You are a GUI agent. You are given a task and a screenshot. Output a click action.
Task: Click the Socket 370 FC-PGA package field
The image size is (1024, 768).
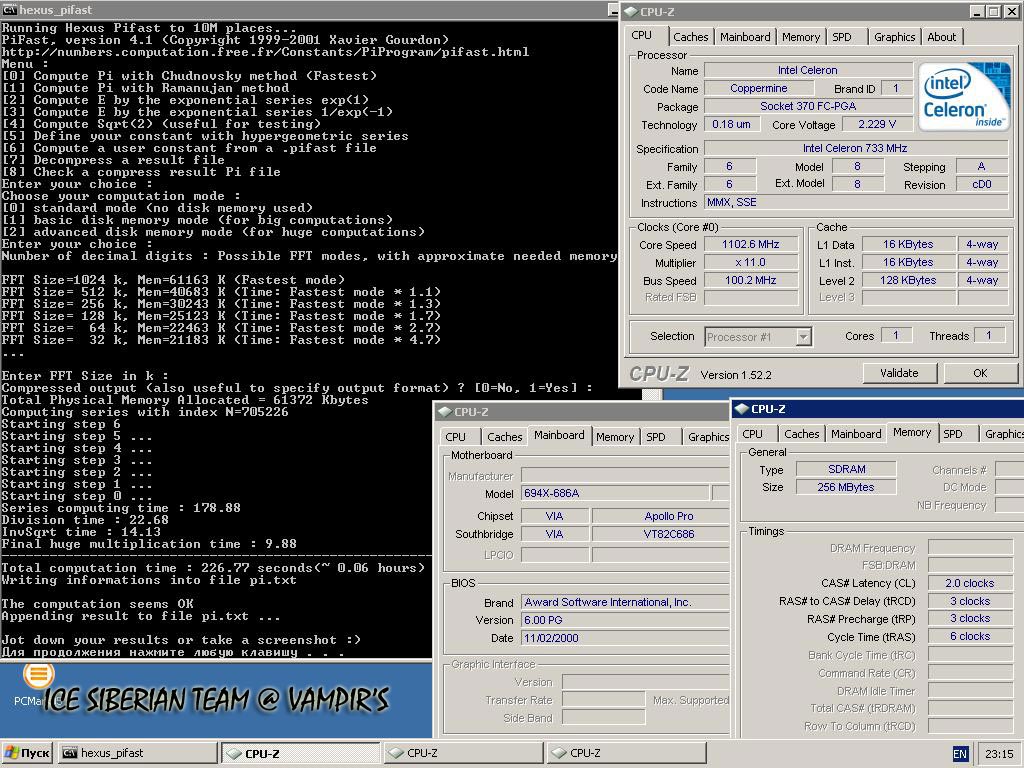(808, 106)
